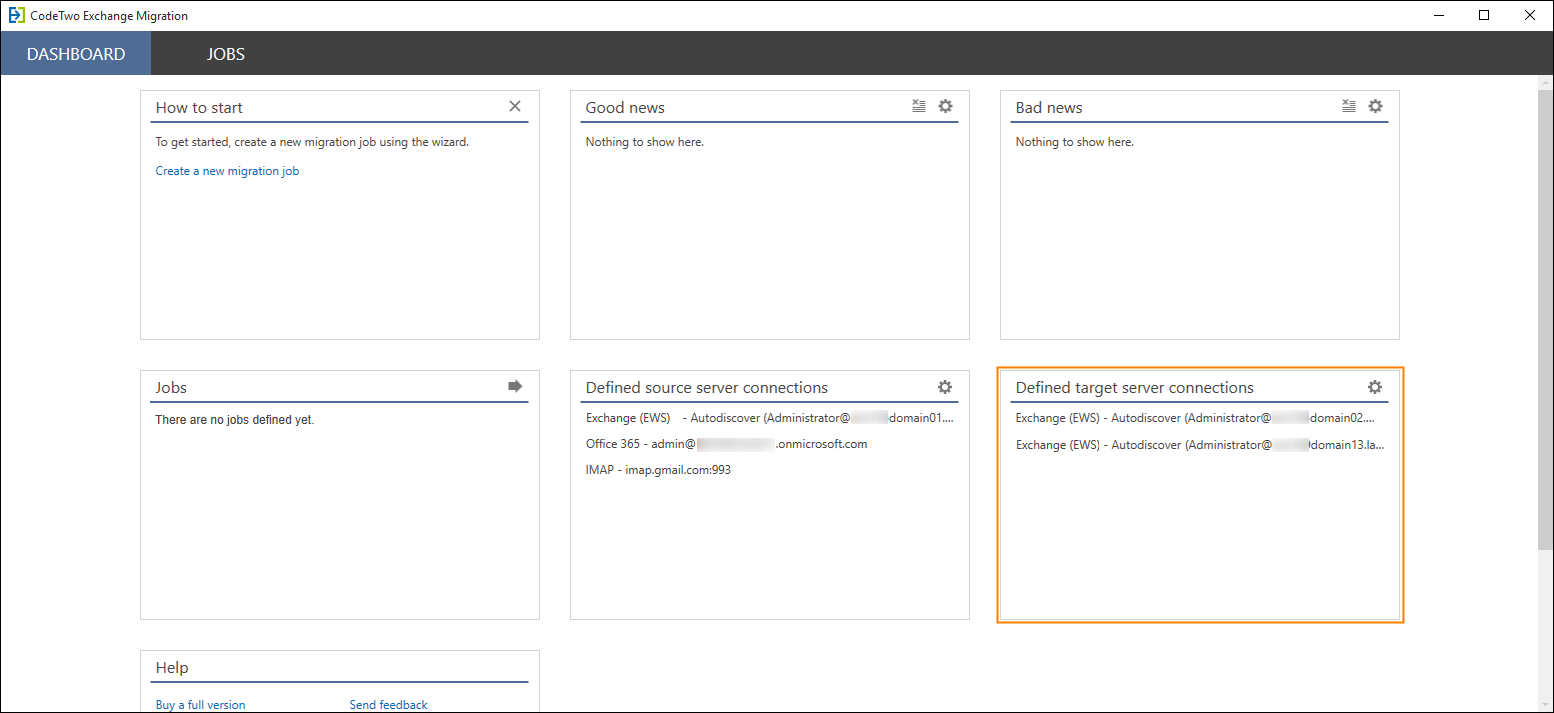Select the source Exchange (EWS) domain01 connection
Screen dimensions: 1554x713
pyautogui.click(x=770, y=418)
